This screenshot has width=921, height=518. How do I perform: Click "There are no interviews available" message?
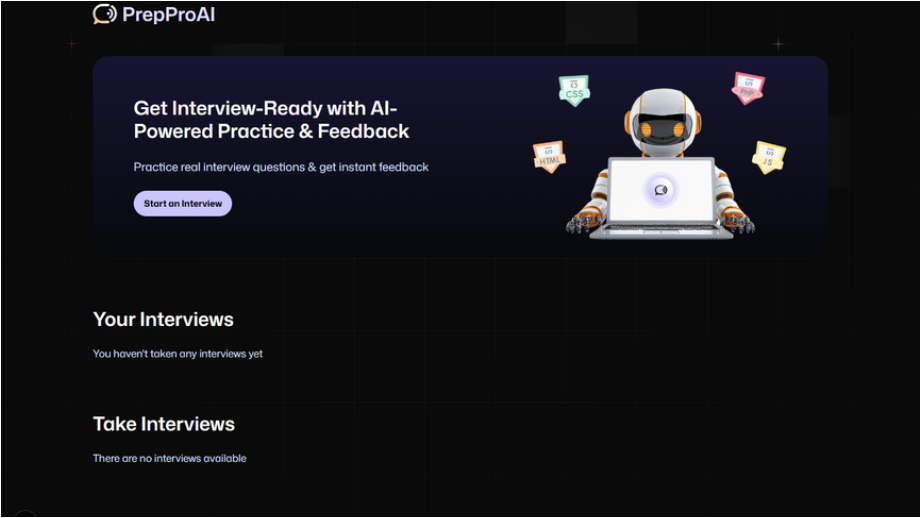click(x=170, y=459)
